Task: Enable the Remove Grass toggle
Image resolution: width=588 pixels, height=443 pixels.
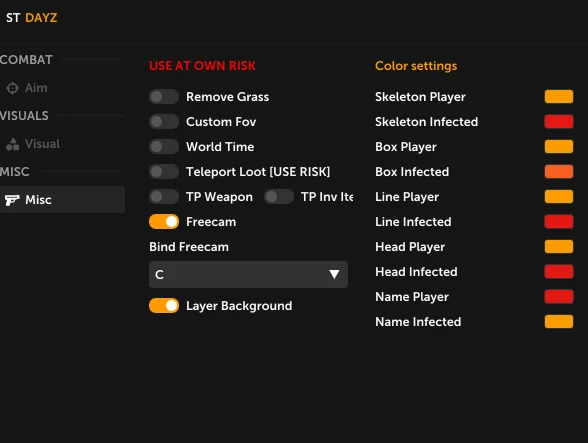Action: [x=164, y=97]
